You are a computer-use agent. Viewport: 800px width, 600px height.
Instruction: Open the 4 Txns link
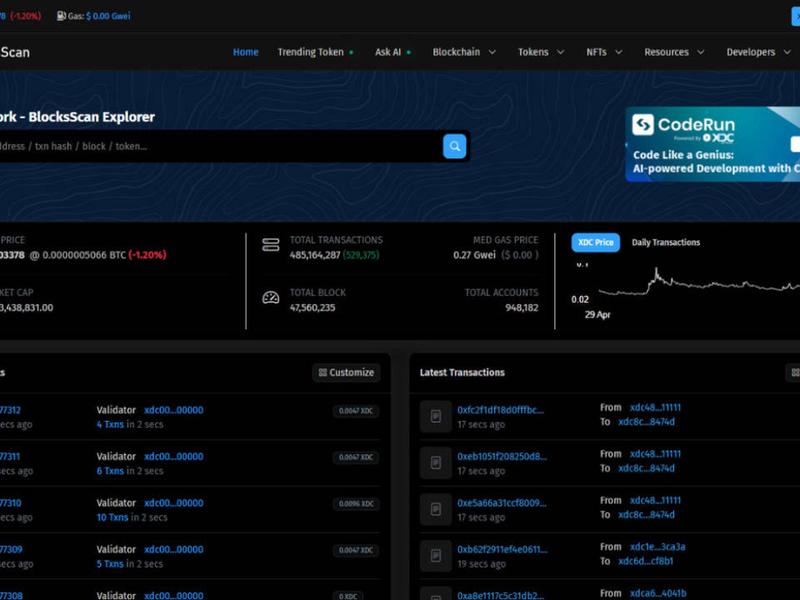click(110, 424)
